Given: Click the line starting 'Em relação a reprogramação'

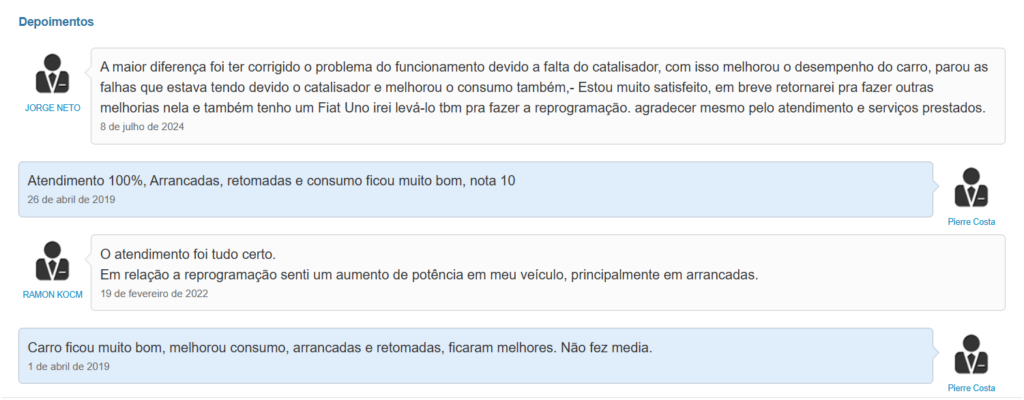Looking at the screenshot, I should pos(429,275).
